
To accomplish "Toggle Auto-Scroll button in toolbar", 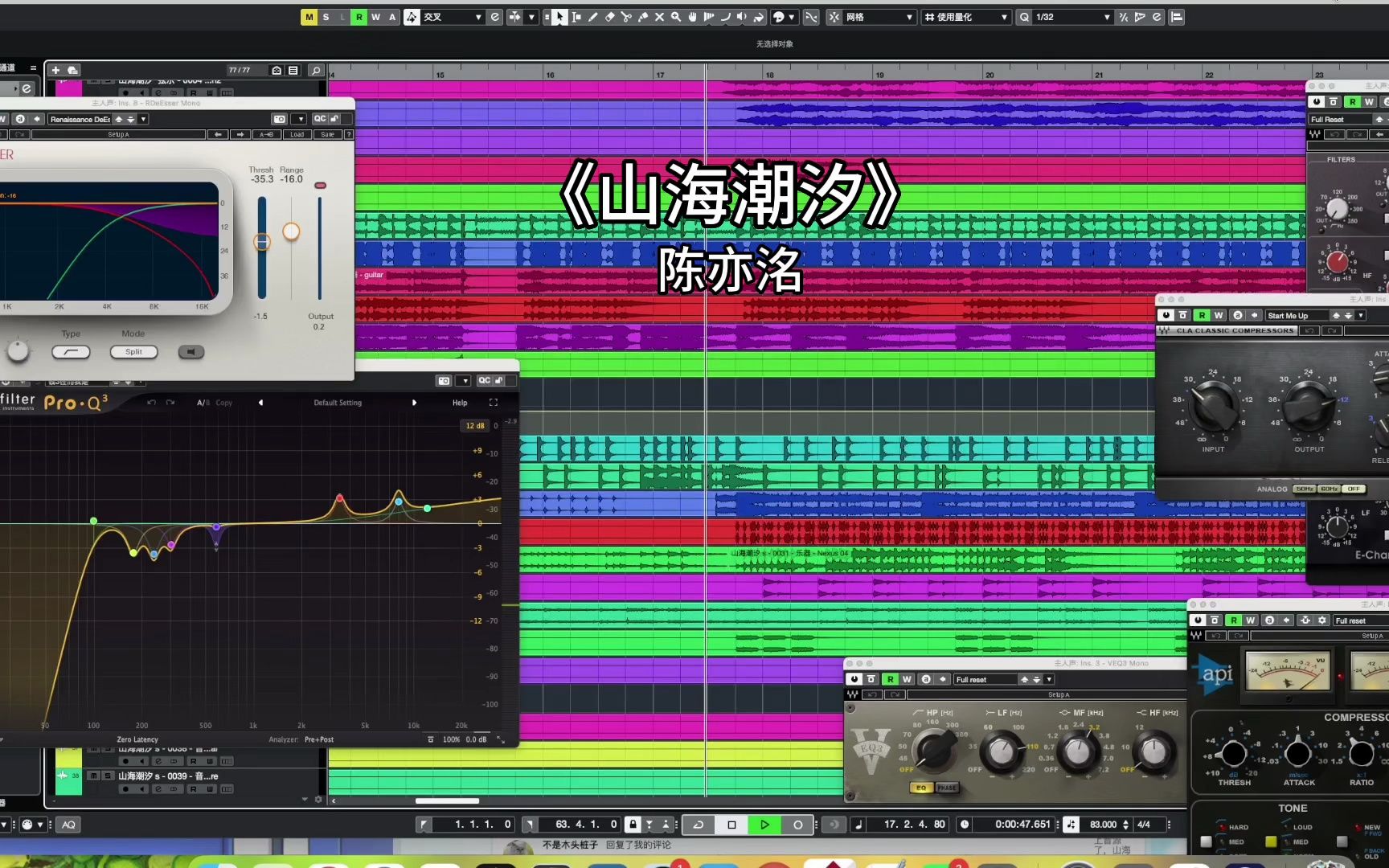I will [514, 17].
